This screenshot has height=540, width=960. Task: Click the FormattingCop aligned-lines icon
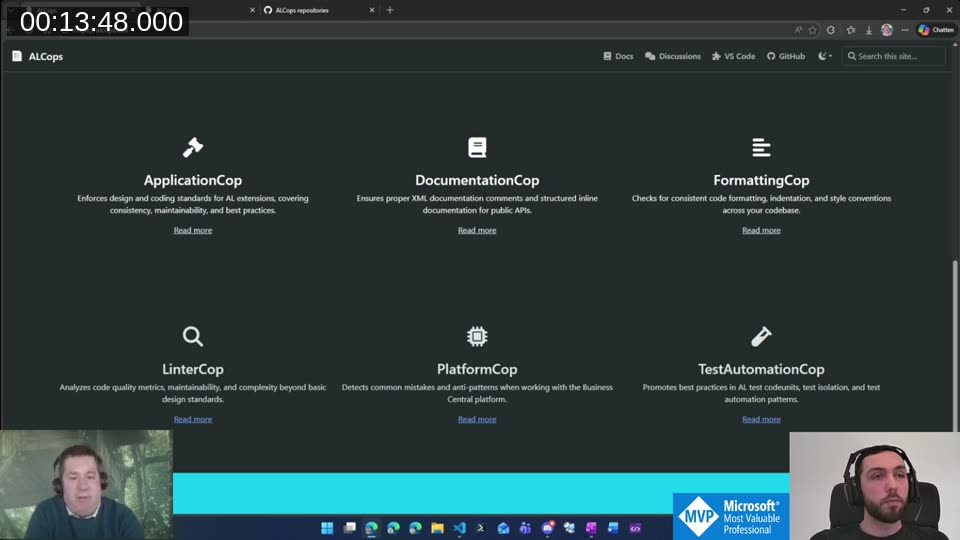(x=761, y=148)
